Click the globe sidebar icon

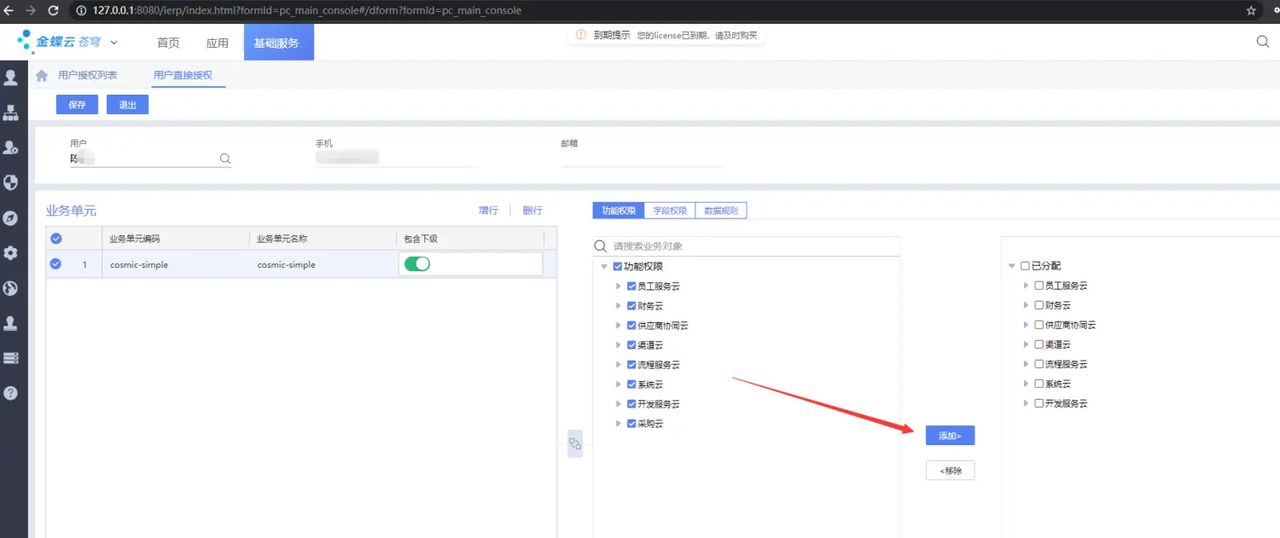pyautogui.click(x=11, y=288)
